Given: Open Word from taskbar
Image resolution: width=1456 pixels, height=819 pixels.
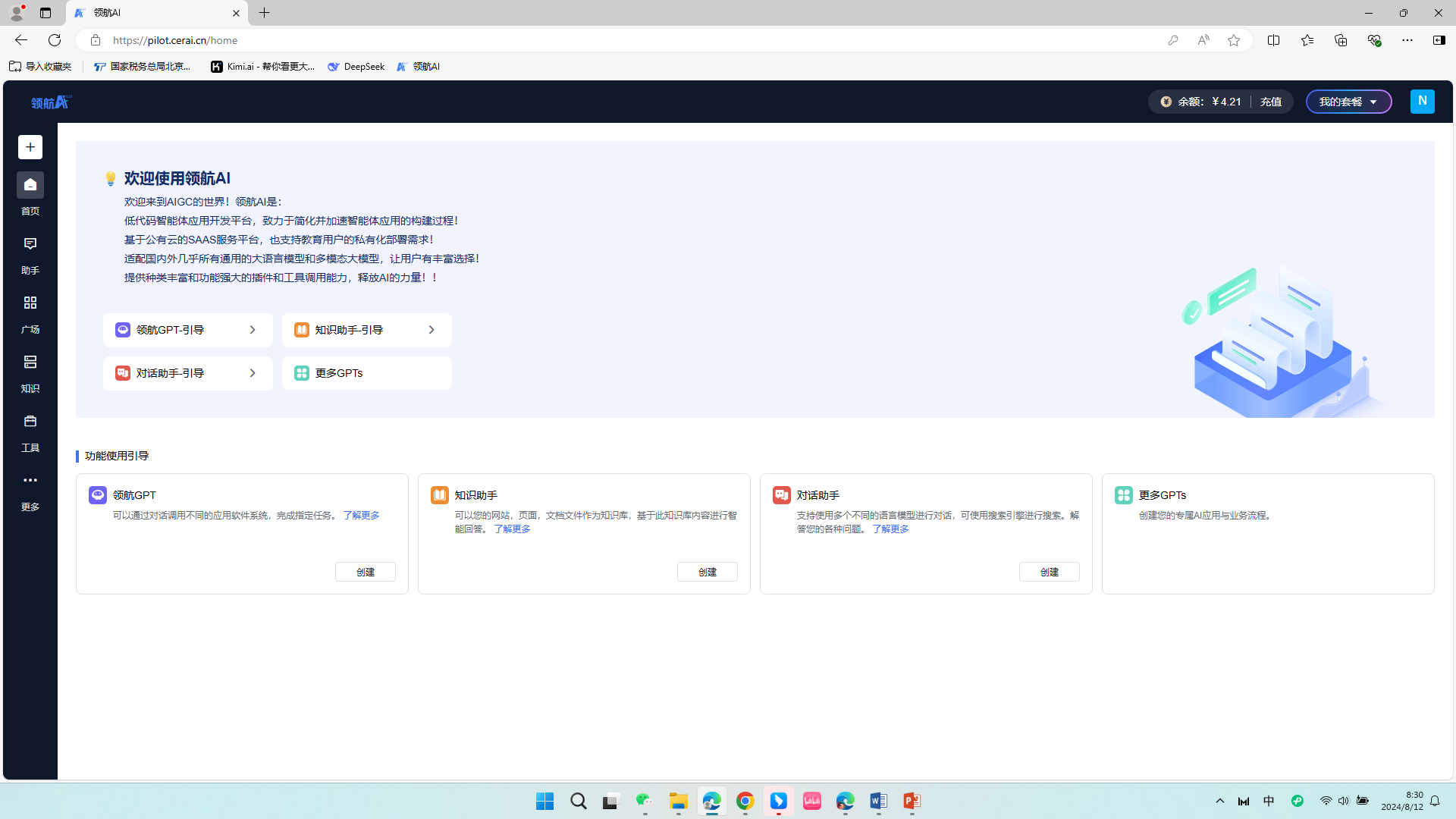Looking at the screenshot, I should pos(879,802).
